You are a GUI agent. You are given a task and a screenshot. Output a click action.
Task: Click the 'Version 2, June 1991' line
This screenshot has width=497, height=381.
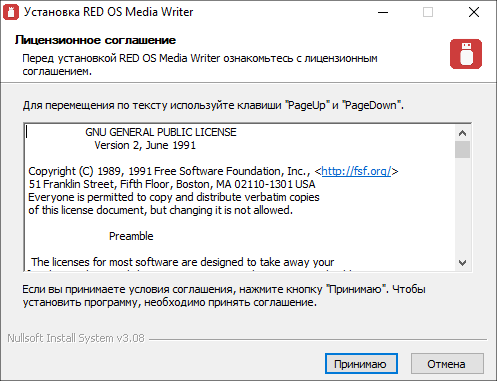click(x=145, y=145)
